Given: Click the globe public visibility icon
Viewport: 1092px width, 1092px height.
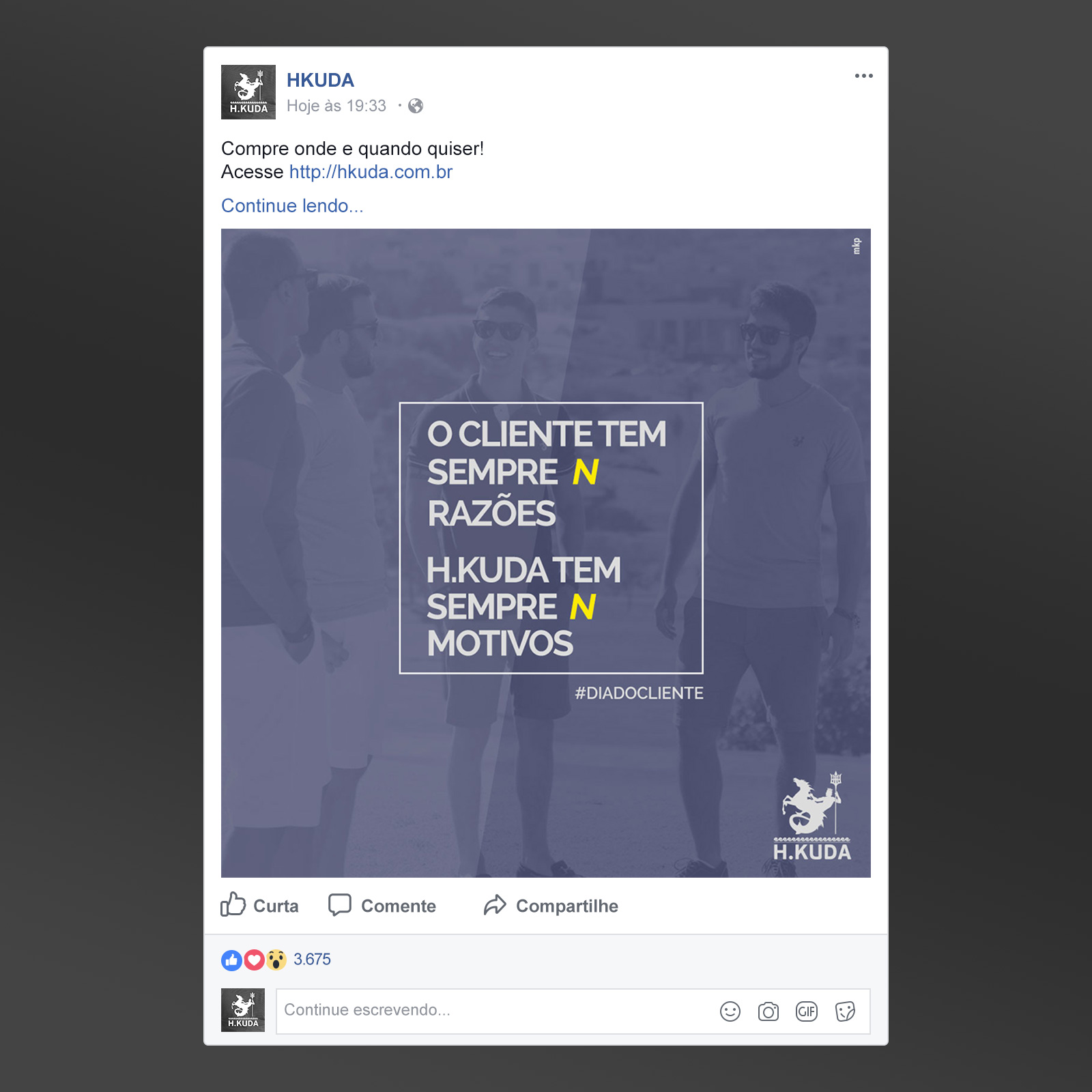Looking at the screenshot, I should (x=416, y=106).
